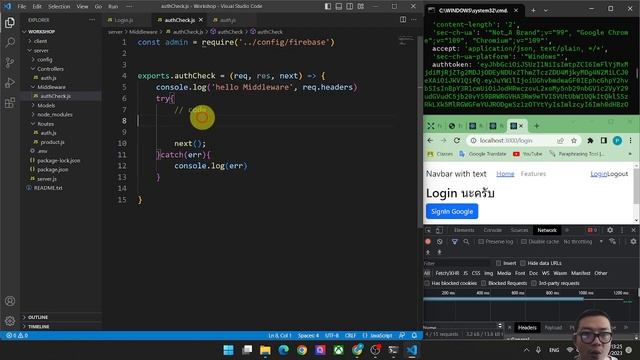The image size is (640, 360).
Task: Open the View menu
Action: [82, 7]
